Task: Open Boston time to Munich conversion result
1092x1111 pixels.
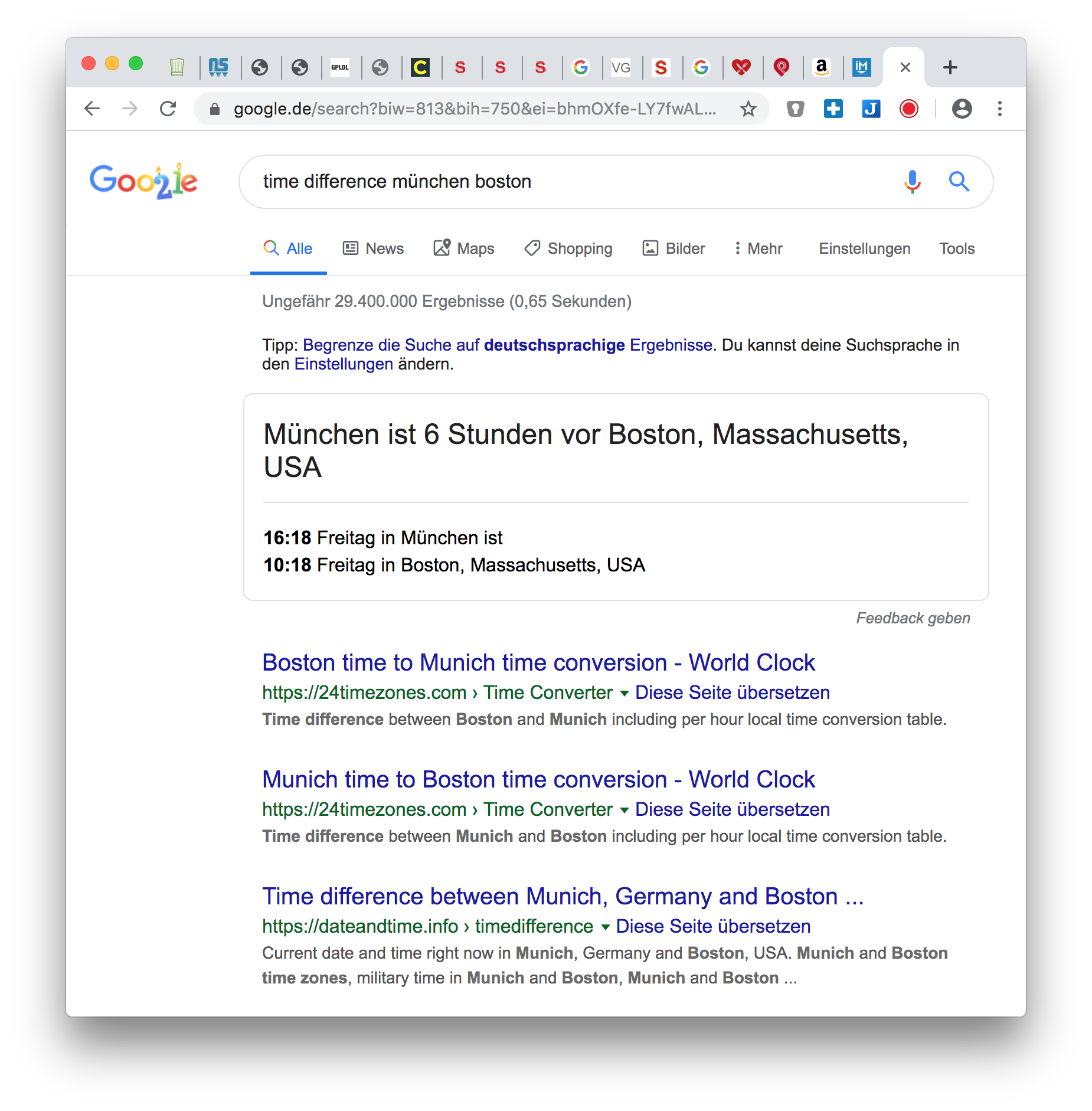Action: click(538, 662)
